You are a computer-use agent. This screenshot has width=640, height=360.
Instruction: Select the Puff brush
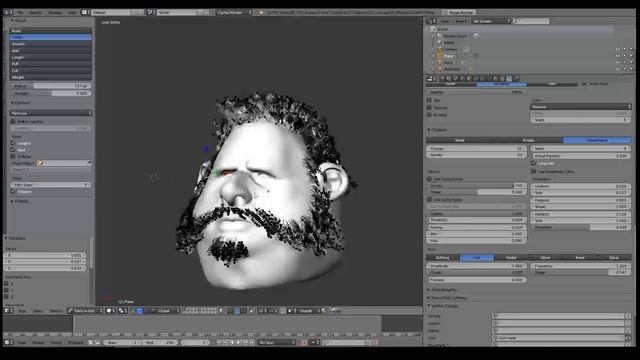pyautogui.click(x=50, y=64)
